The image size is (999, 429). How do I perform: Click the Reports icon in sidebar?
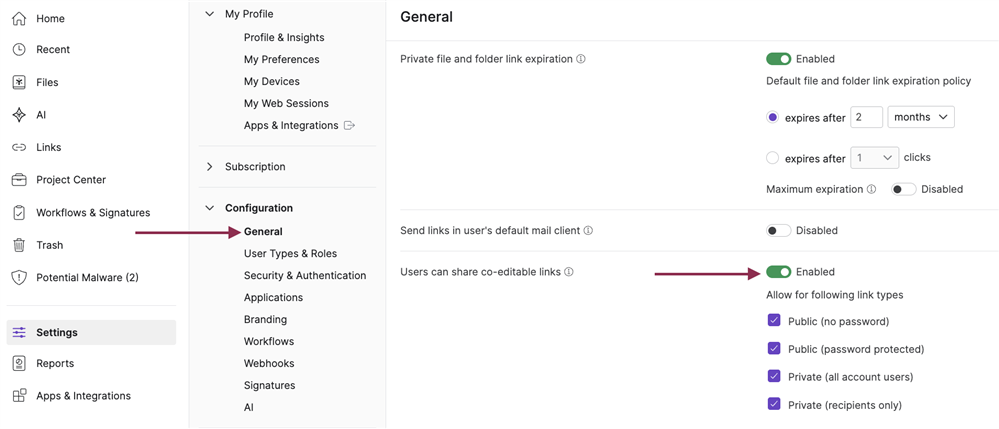pyautogui.click(x=19, y=364)
